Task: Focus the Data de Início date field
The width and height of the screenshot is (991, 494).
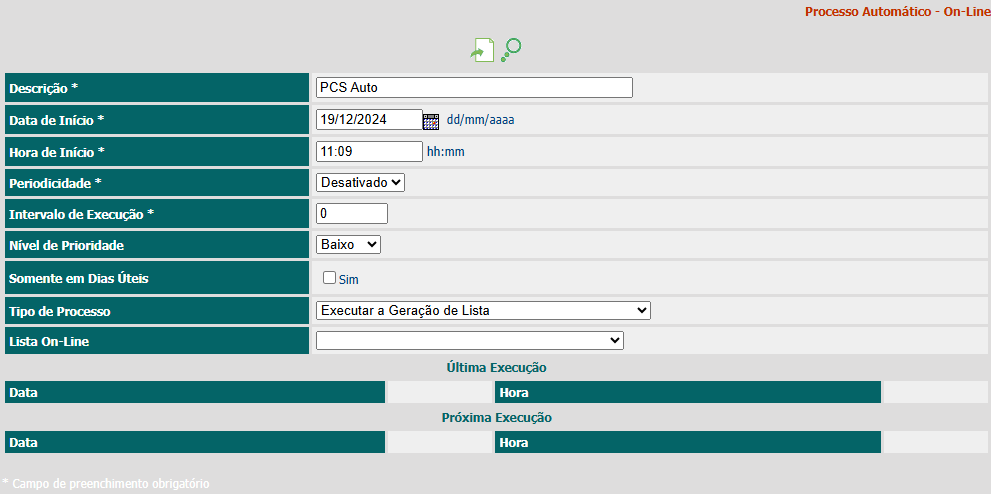Action: pos(369,119)
